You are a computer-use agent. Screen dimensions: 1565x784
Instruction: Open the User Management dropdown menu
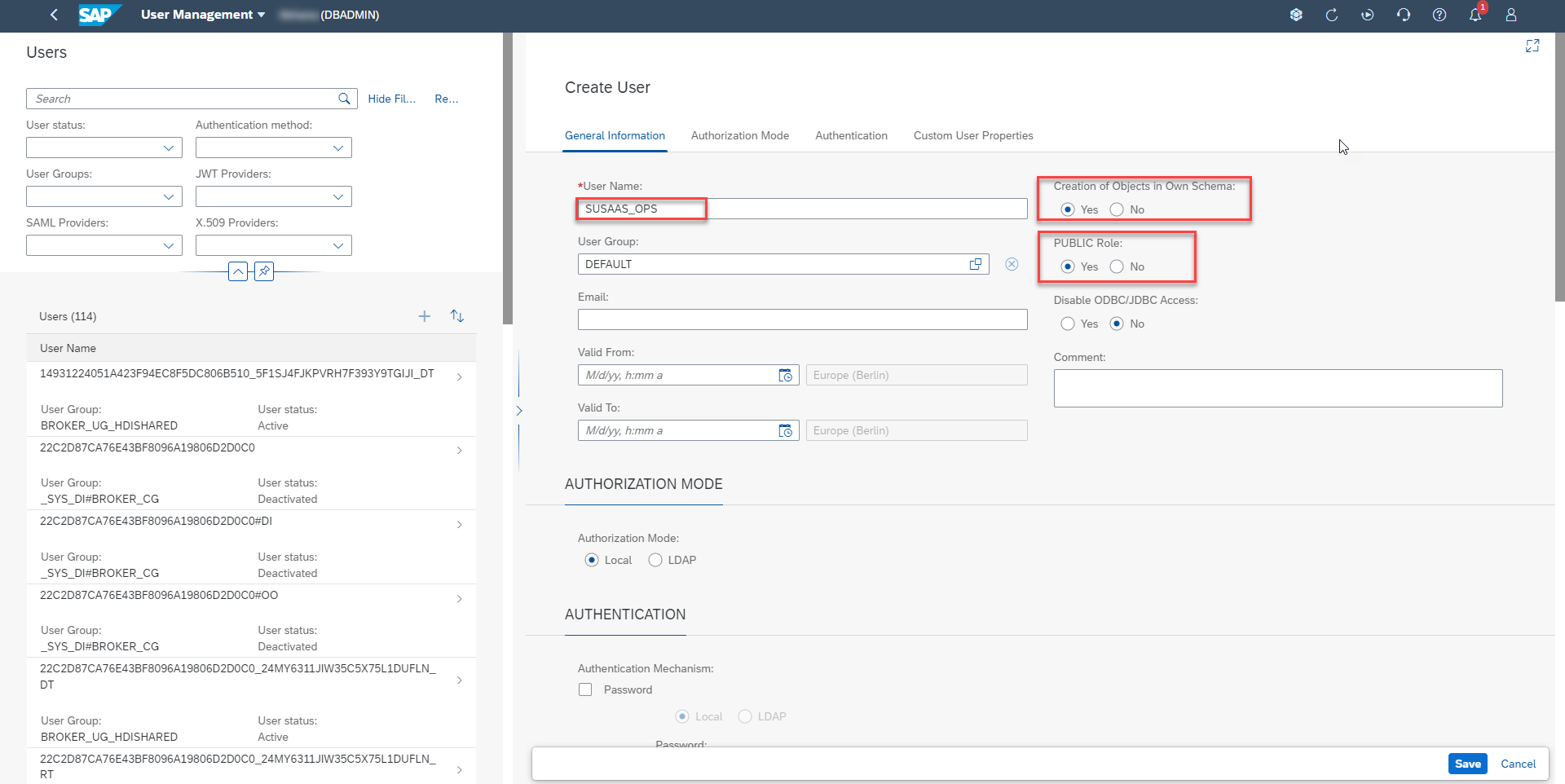click(203, 15)
